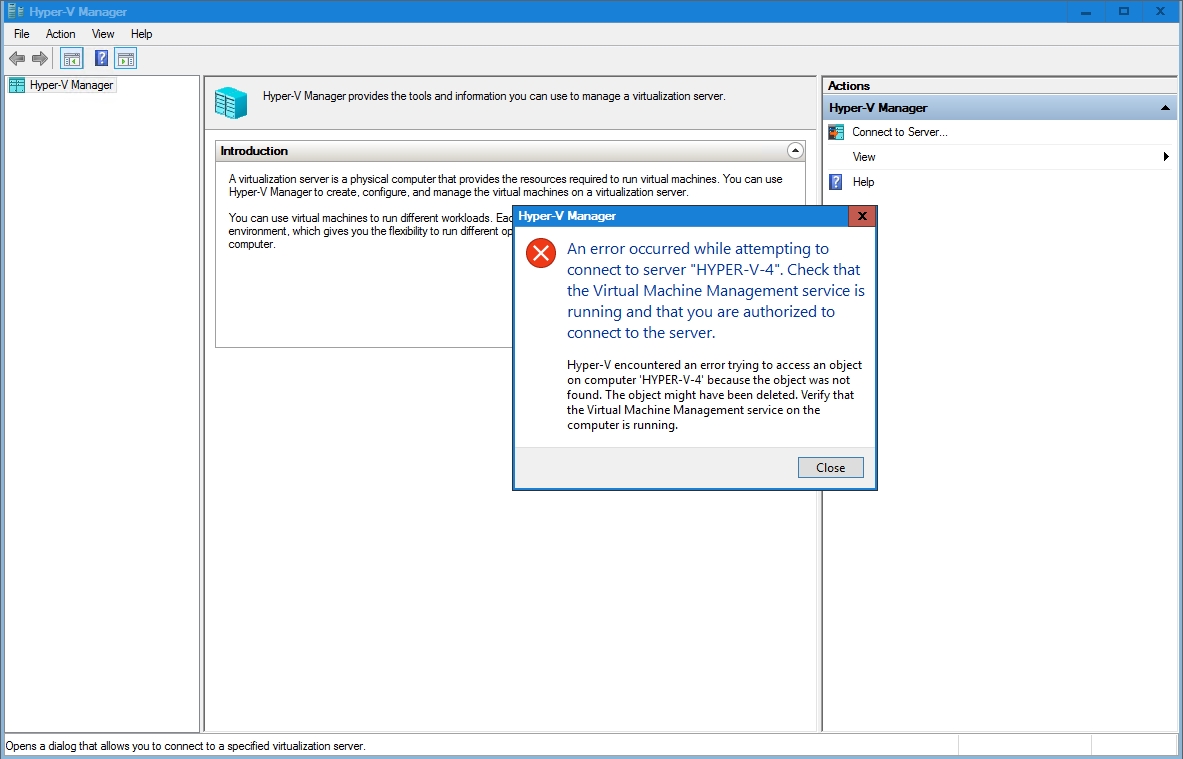The width and height of the screenshot is (1183, 759).
Task: Click the View action in the Actions pane
Action: coord(864,157)
